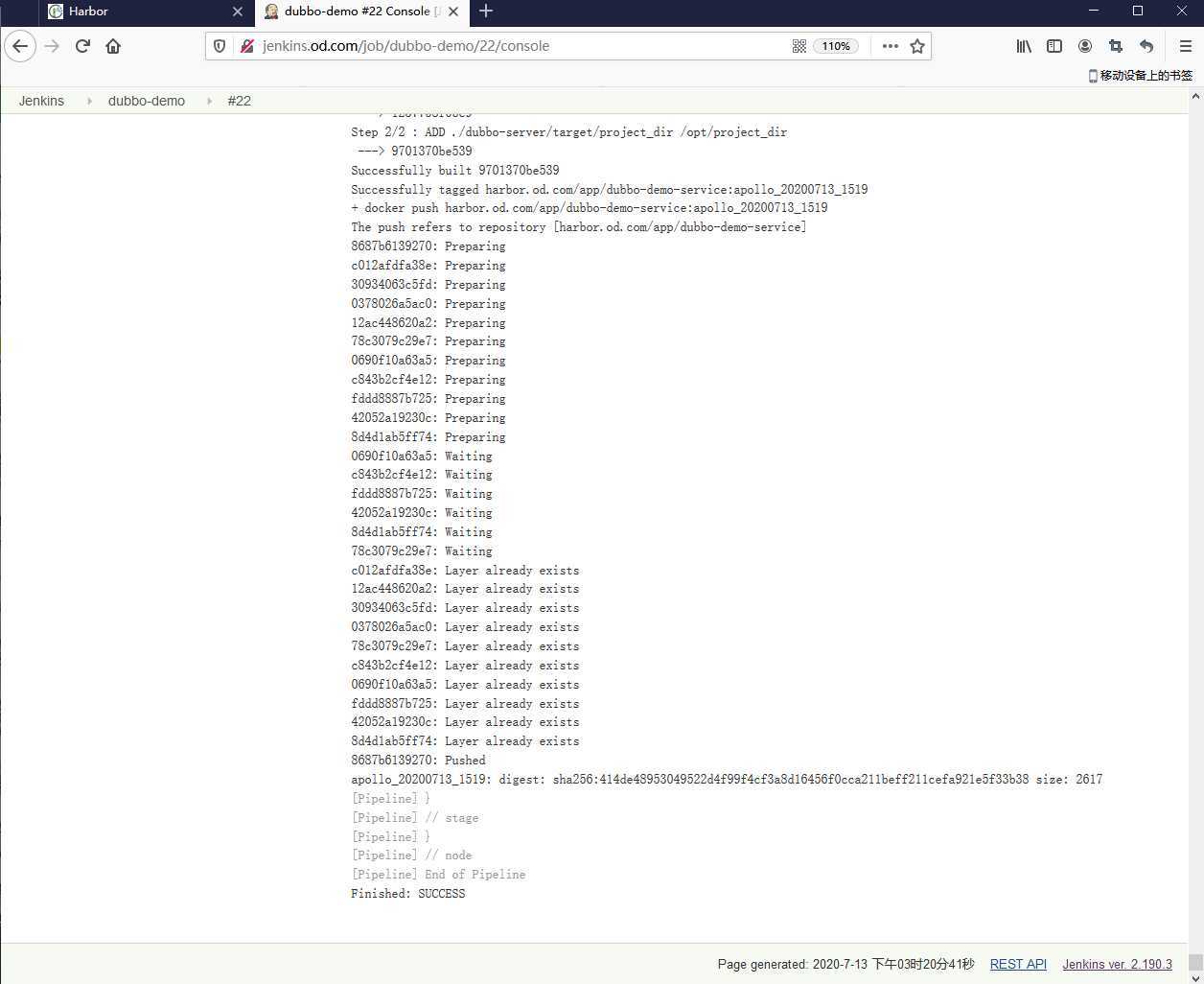Click the 'Step 2/2 : ADD' line
Image resolution: width=1204 pixels, height=984 pixels.
coord(568,132)
